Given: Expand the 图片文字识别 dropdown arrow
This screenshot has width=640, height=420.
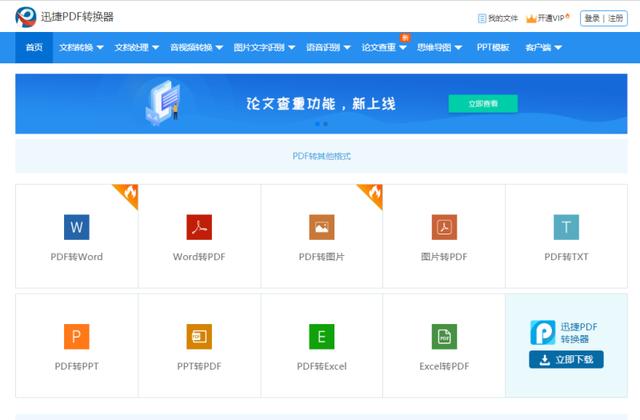Looking at the screenshot, I should [x=291, y=48].
